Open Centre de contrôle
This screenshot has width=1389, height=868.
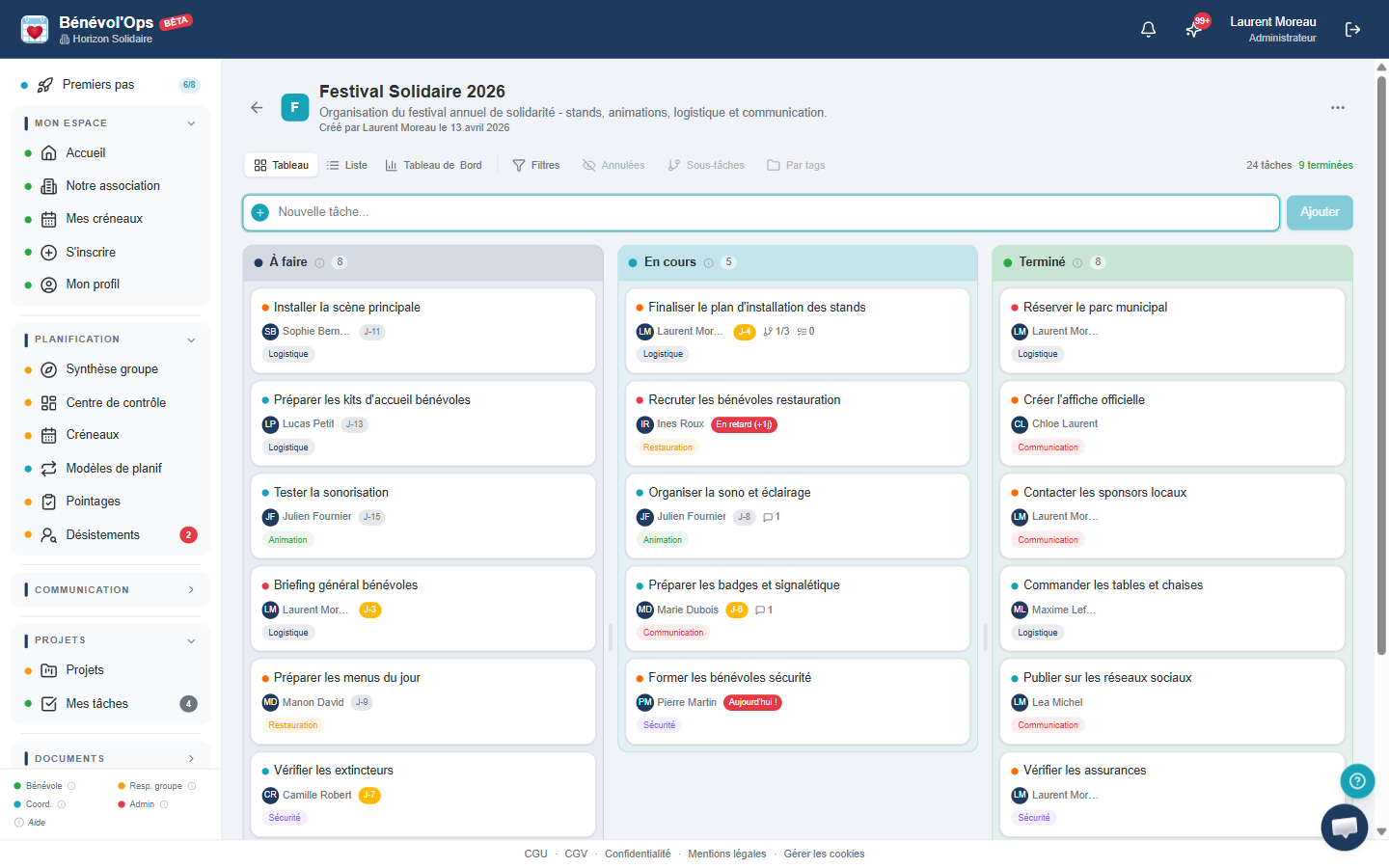click(x=110, y=403)
